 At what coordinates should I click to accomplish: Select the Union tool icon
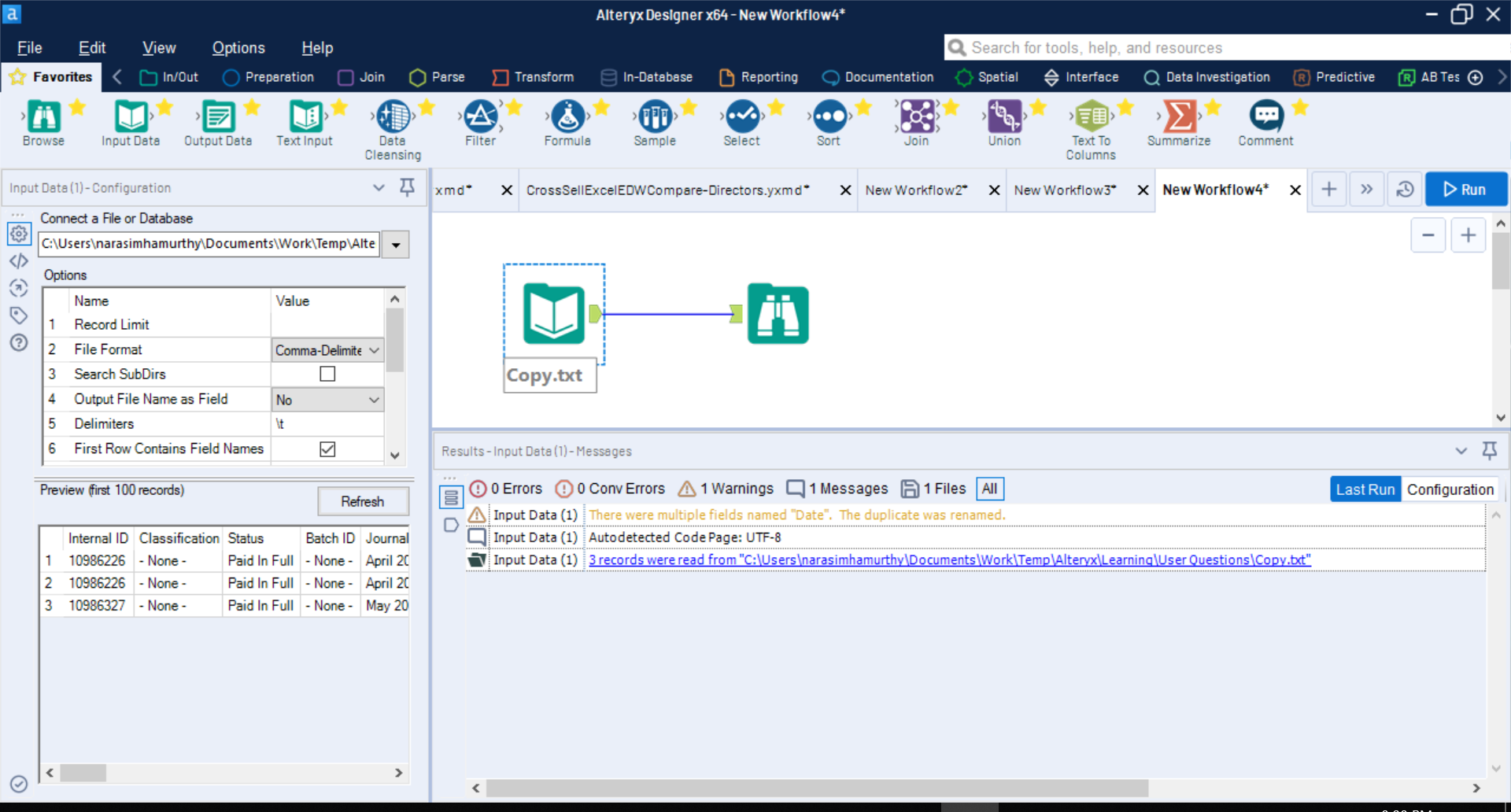tap(1004, 116)
